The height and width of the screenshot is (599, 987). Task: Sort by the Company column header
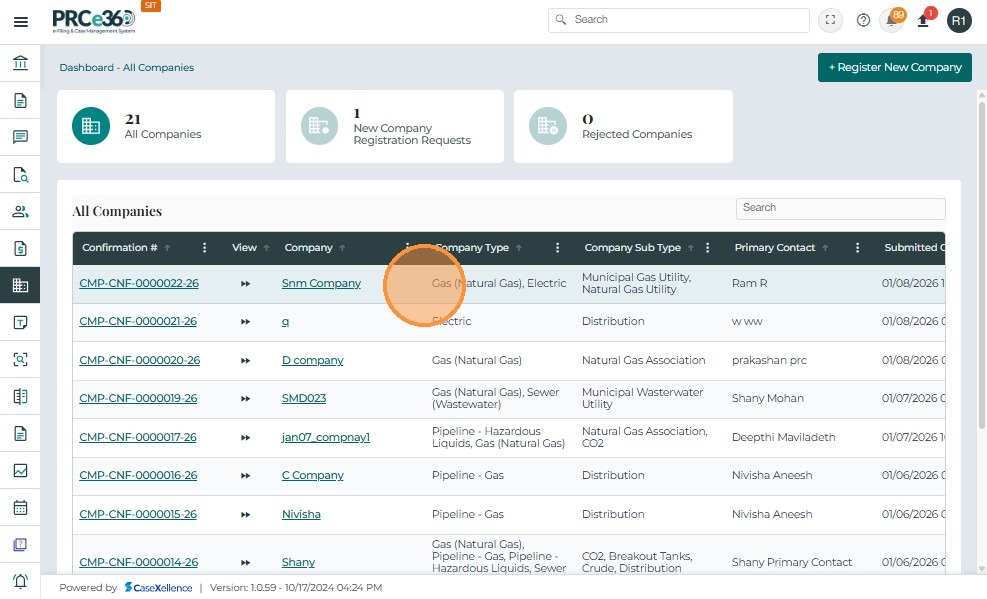point(308,248)
